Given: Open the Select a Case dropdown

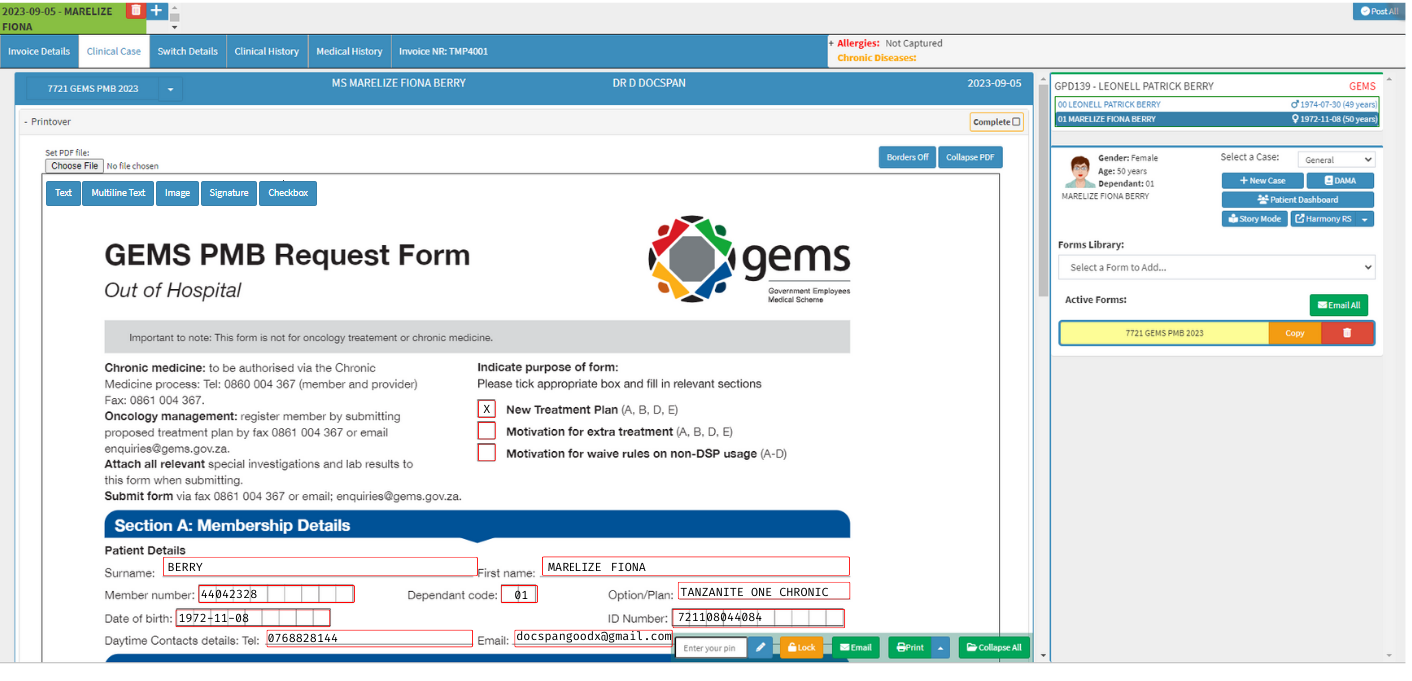Looking at the screenshot, I should [x=1336, y=160].
